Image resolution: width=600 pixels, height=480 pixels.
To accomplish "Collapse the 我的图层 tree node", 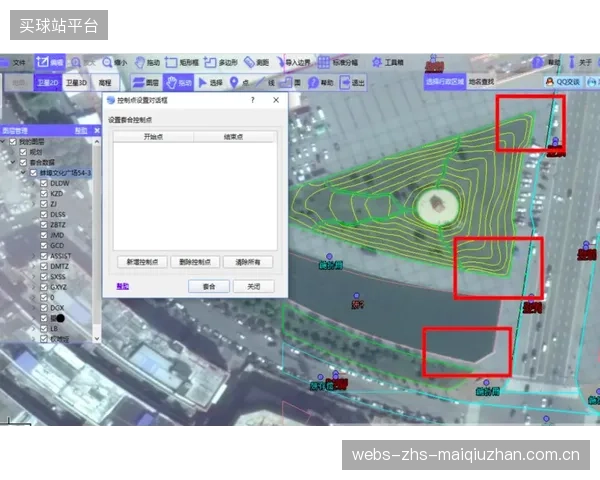I will (3, 142).
